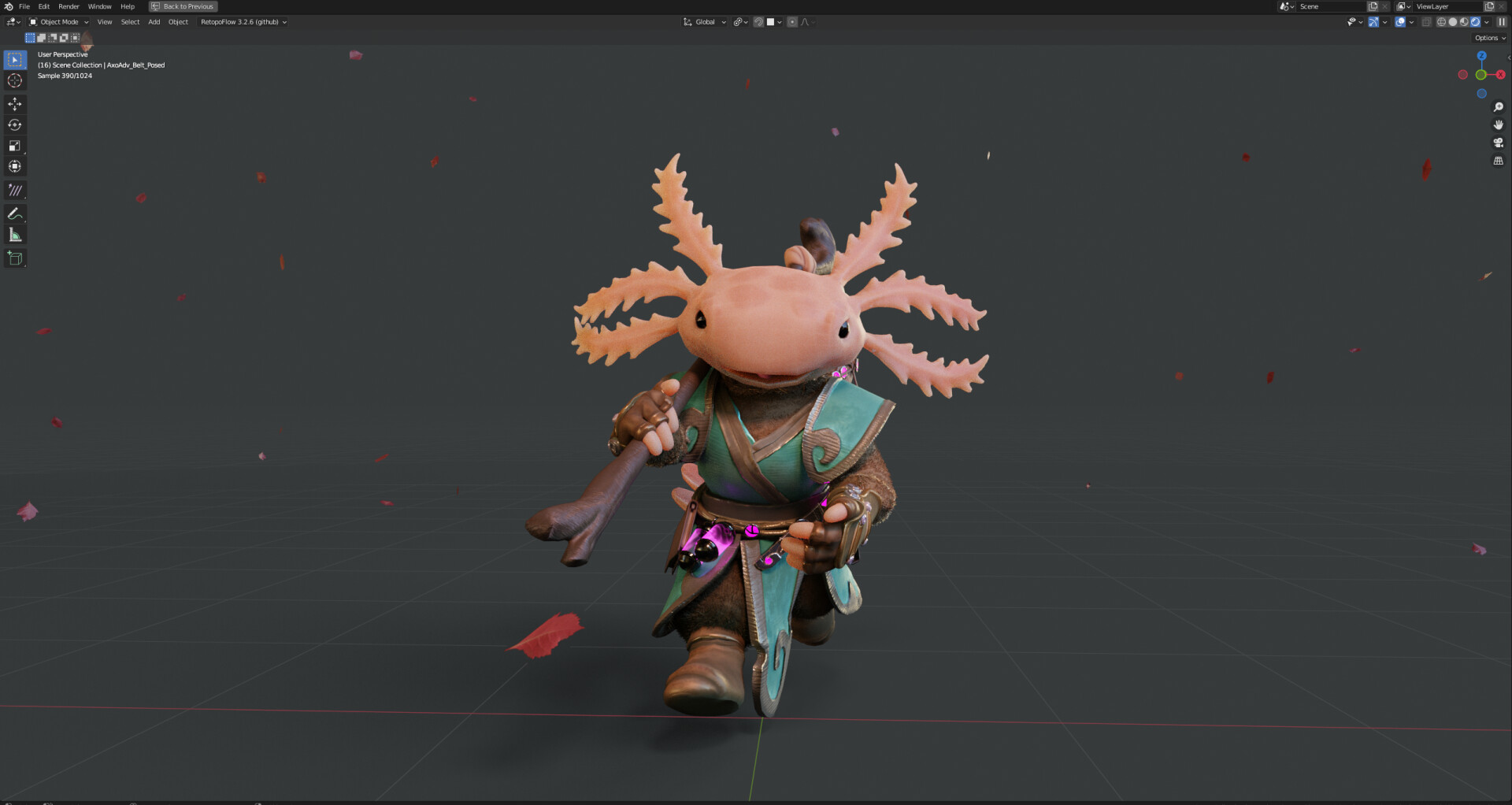This screenshot has width=1512, height=805.
Task: Select the Measure tool
Action: pyautogui.click(x=14, y=234)
